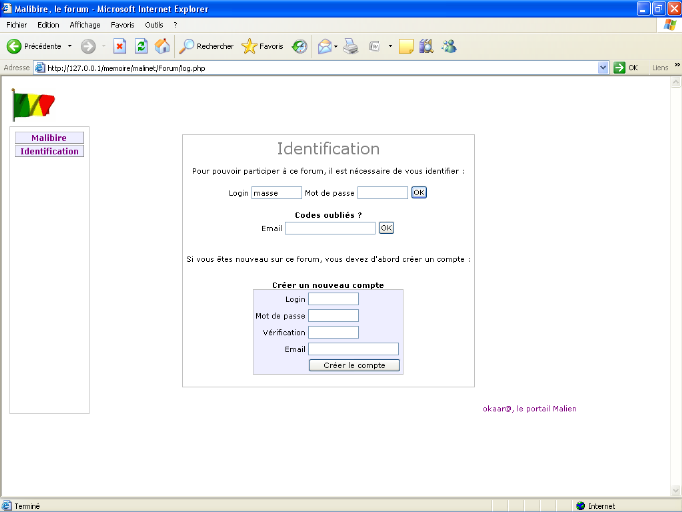Open the Messenger people icon
The height and width of the screenshot is (512, 682).
(449, 46)
